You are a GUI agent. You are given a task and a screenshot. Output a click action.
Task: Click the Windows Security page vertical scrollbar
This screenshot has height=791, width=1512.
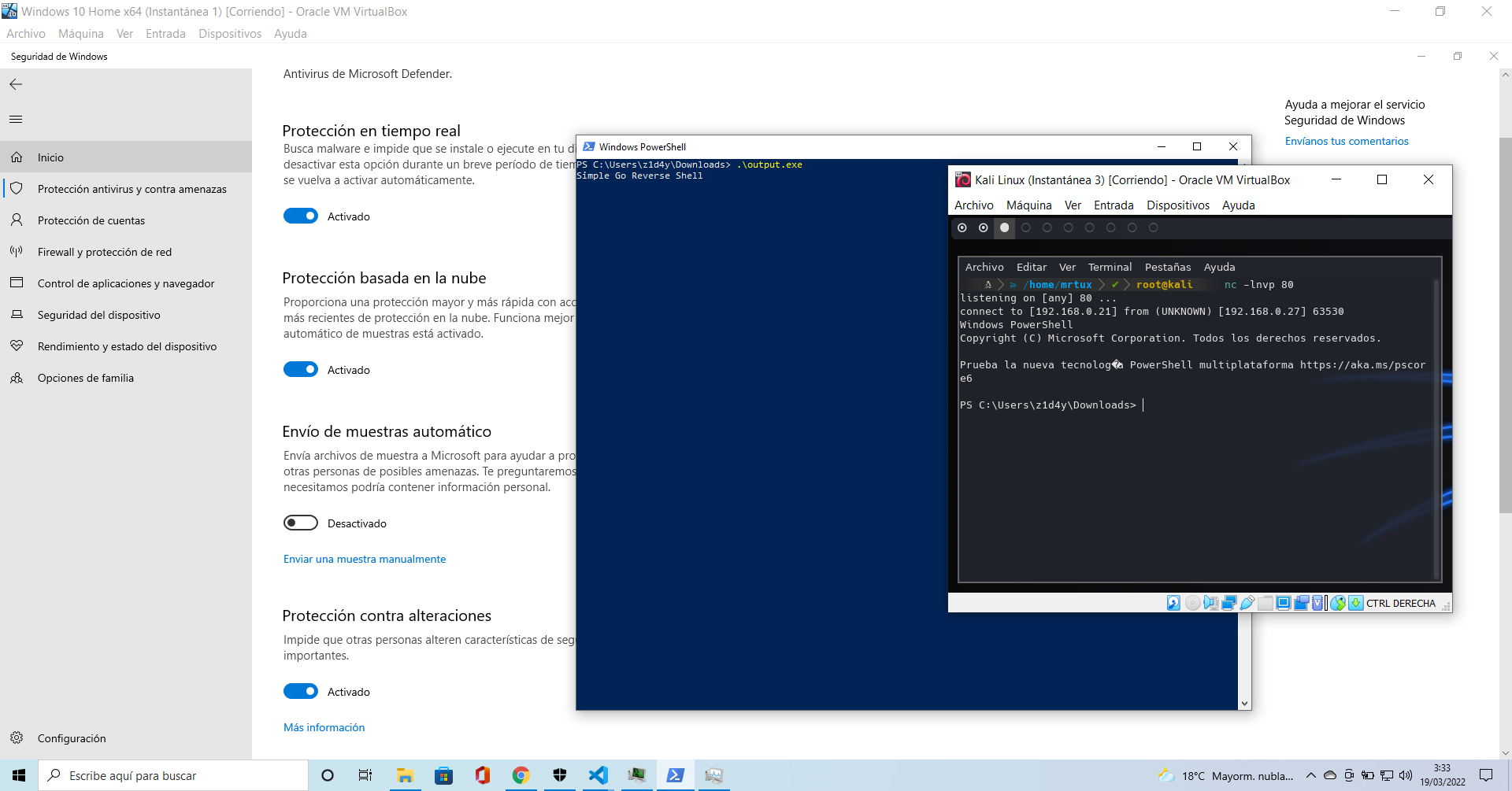point(1506,326)
